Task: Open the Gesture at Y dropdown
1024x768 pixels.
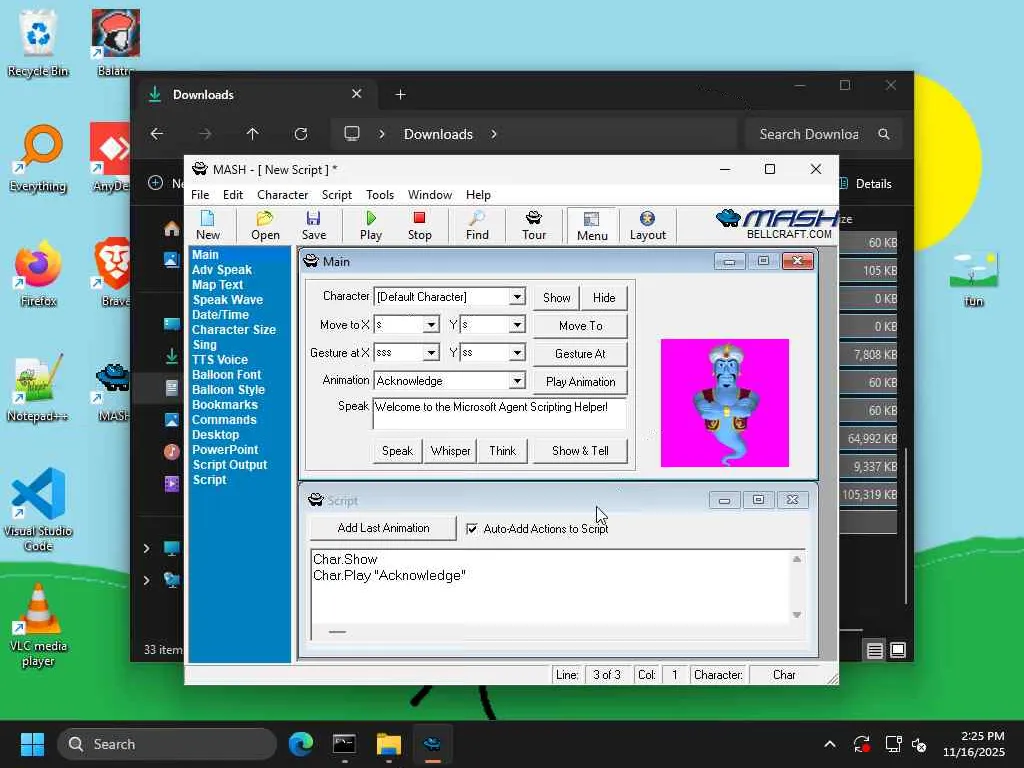Action: pos(517,353)
